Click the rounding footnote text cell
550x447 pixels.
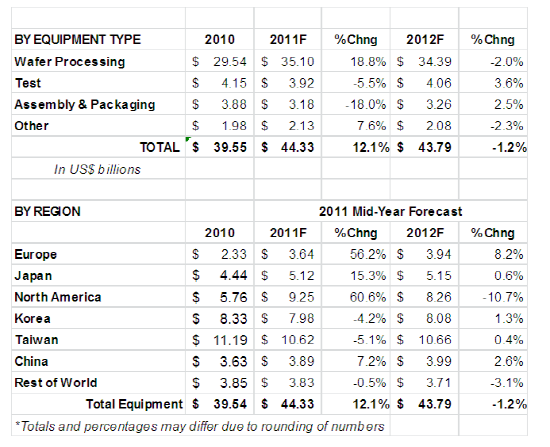tap(200, 426)
